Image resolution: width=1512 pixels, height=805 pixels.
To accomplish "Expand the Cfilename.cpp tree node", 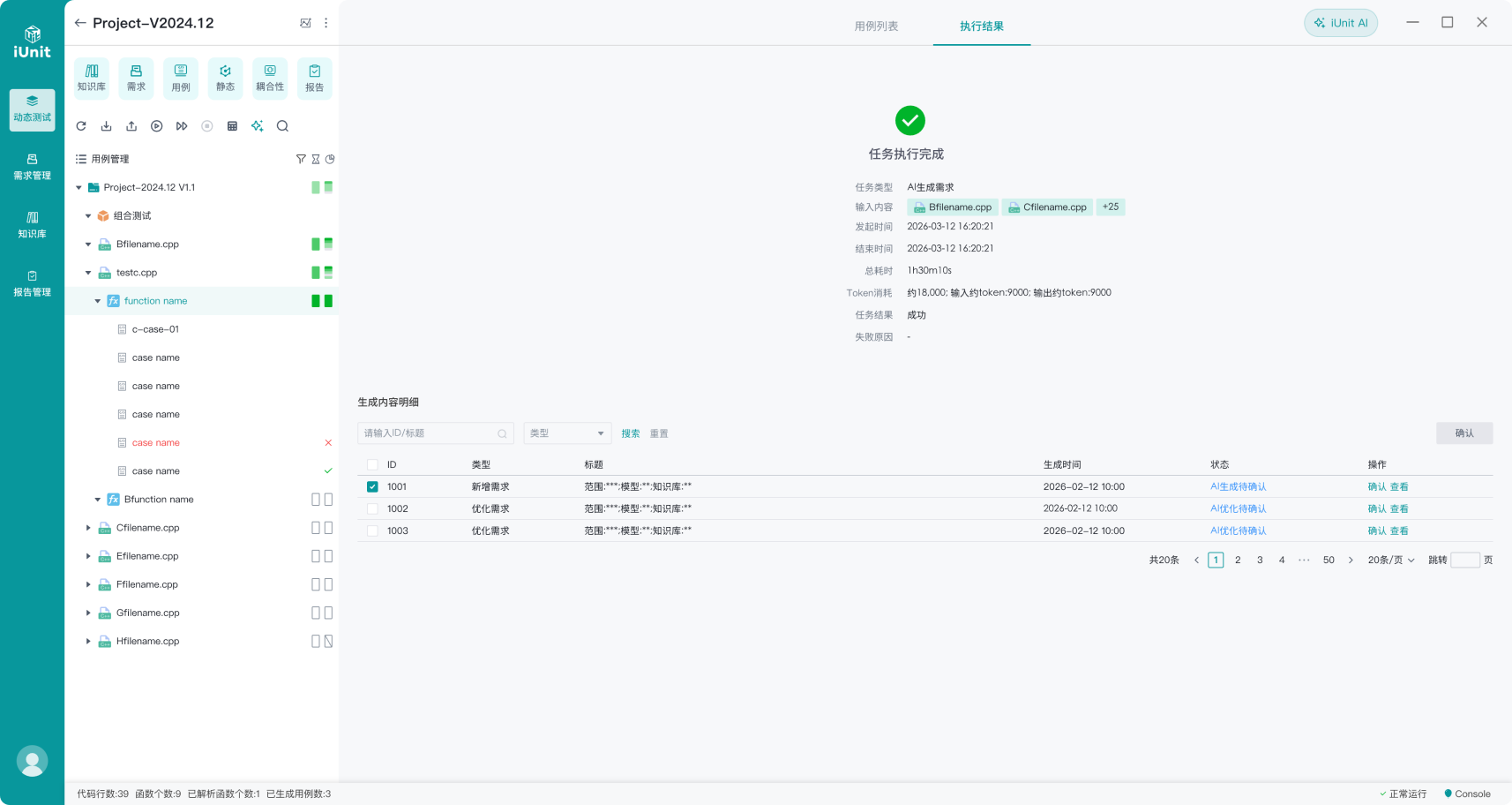I will (x=88, y=528).
